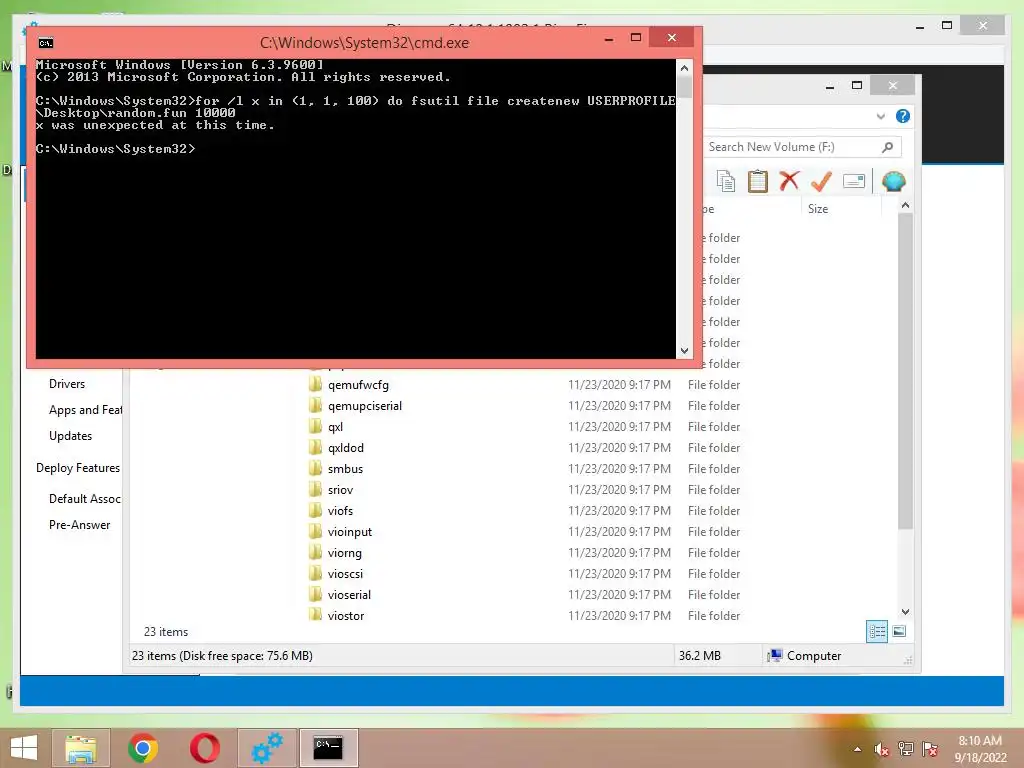
Task: Open Deploy Features in left pane
Action: click(78, 468)
